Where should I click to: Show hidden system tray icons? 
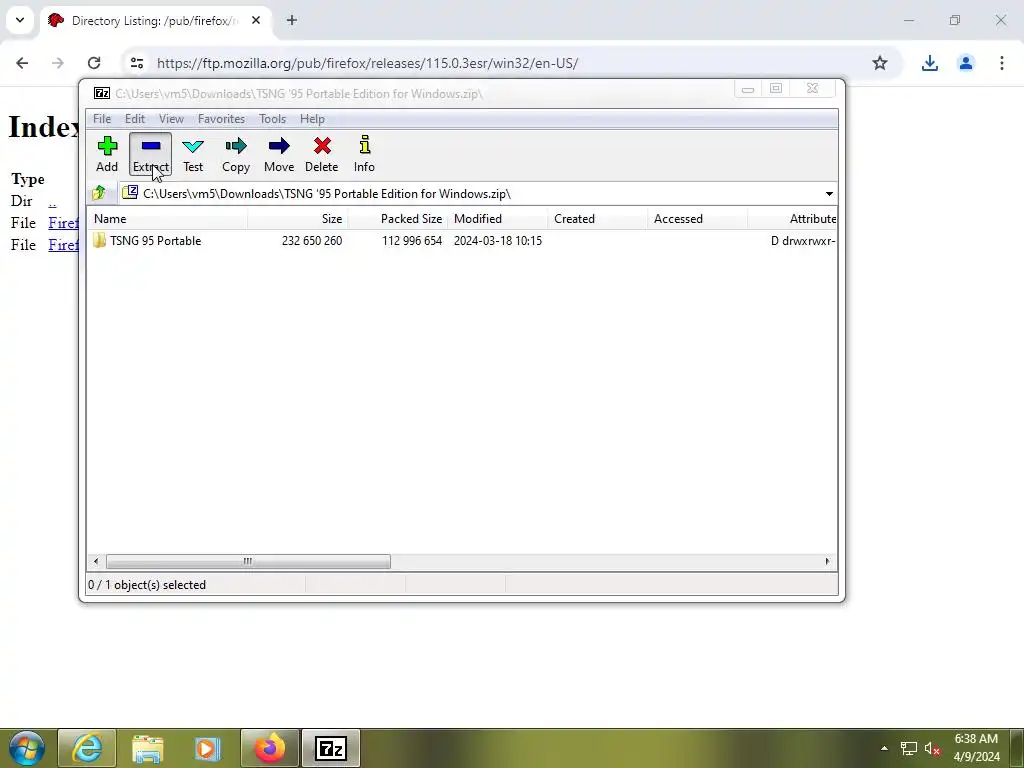884,748
